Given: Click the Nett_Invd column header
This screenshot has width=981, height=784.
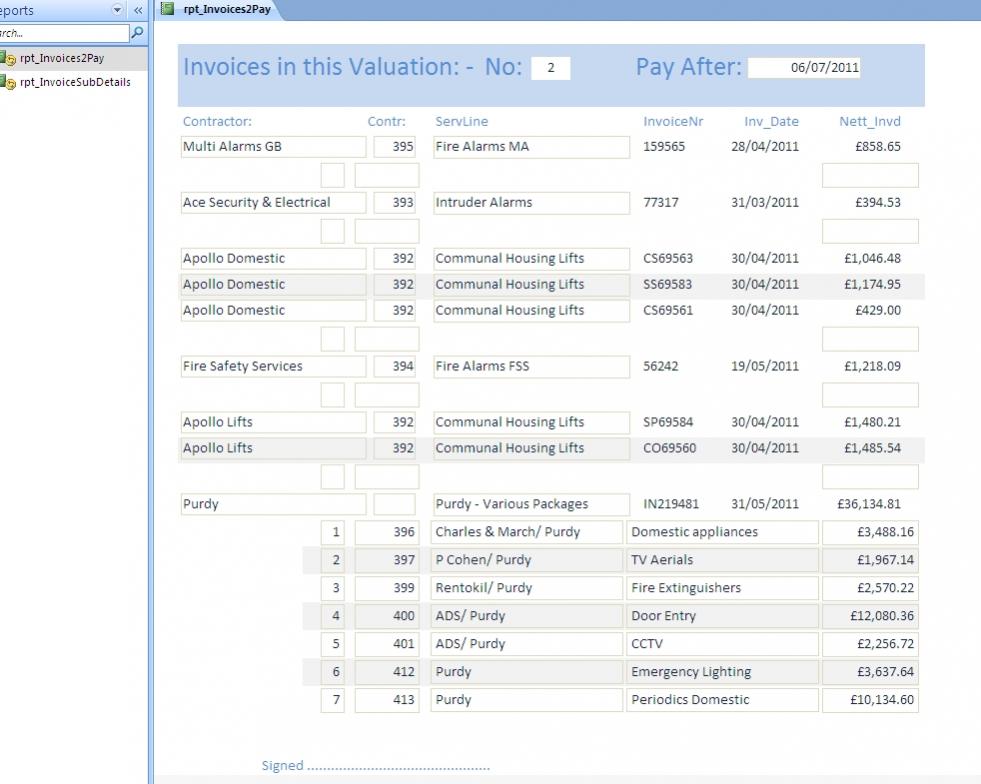Looking at the screenshot, I should 870,121.
